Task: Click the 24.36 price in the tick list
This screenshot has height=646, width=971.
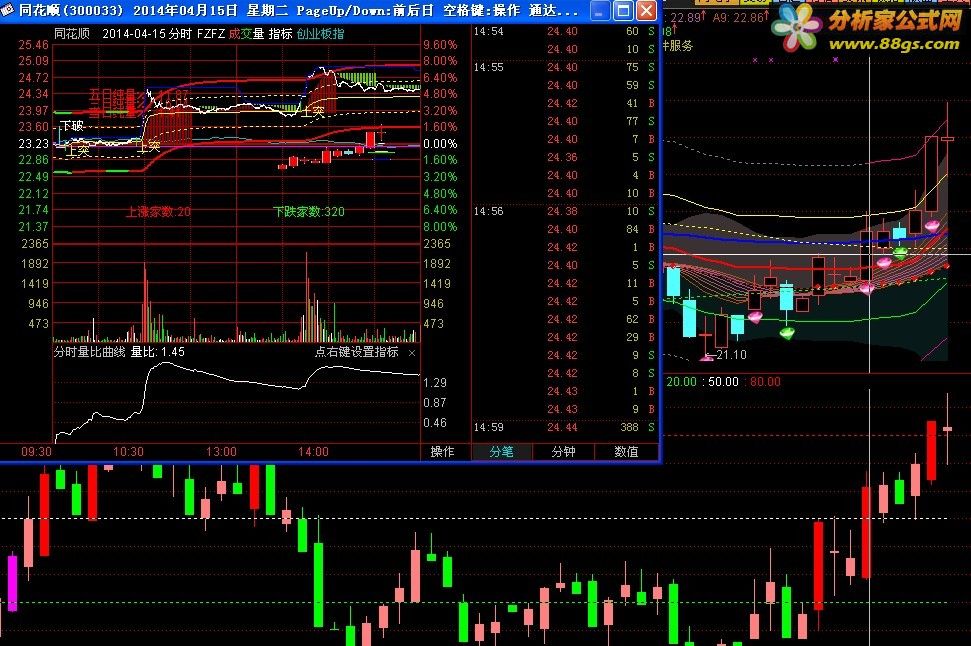Action: tap(562, 157)
